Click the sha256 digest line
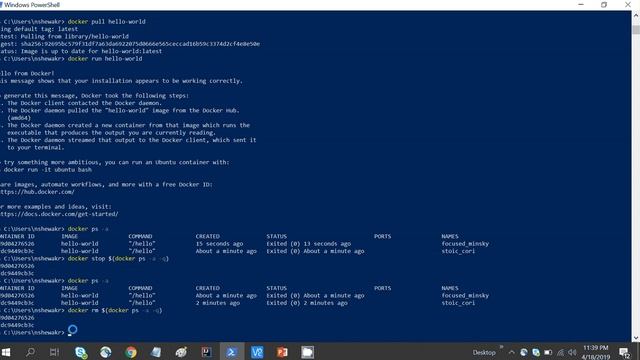 (x=130, y=44)
